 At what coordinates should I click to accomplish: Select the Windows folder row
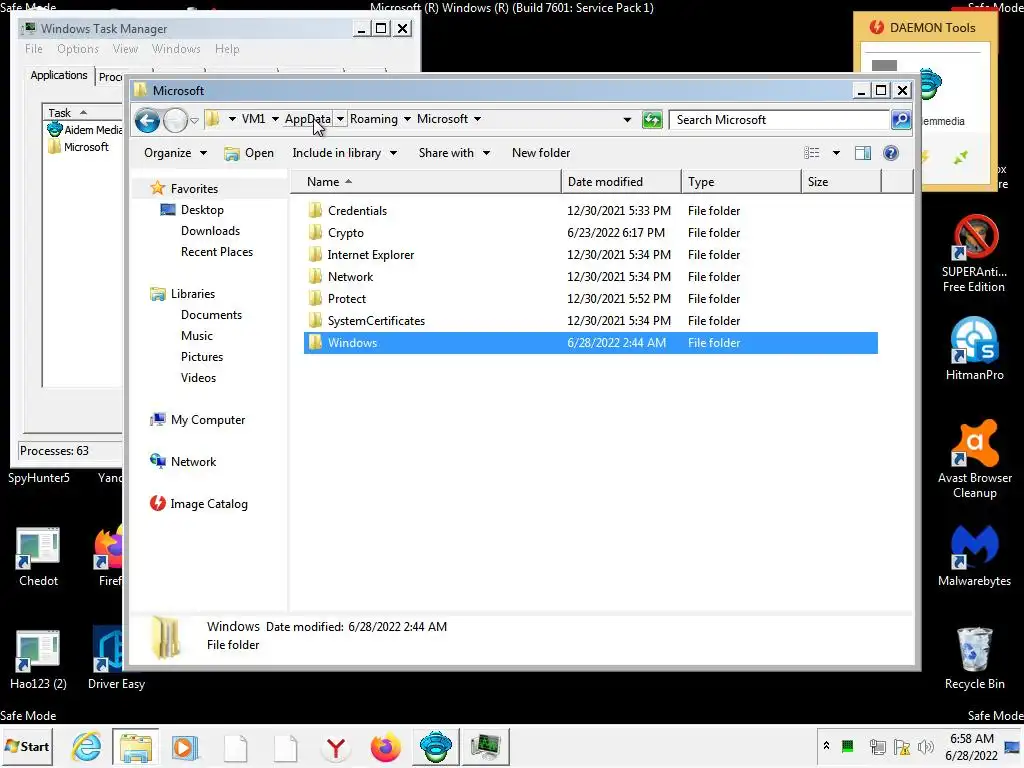click(590, 343)
